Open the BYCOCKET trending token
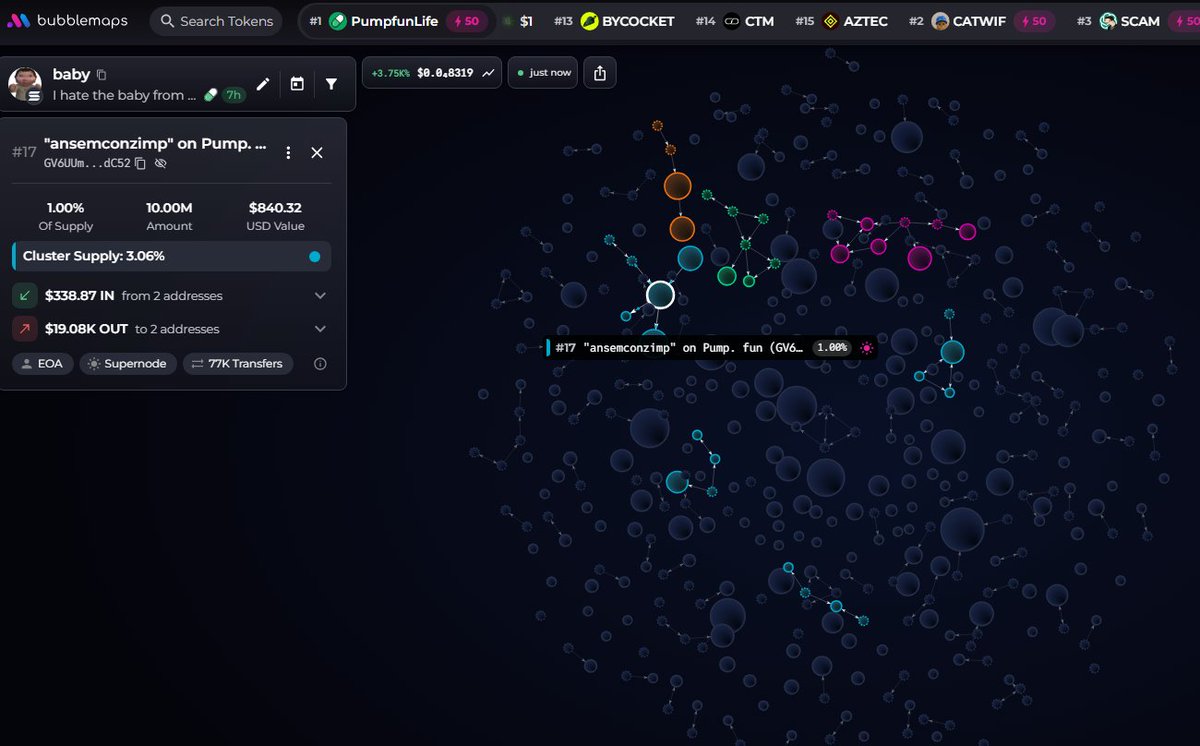1200x746 pixels. [614, 21]
